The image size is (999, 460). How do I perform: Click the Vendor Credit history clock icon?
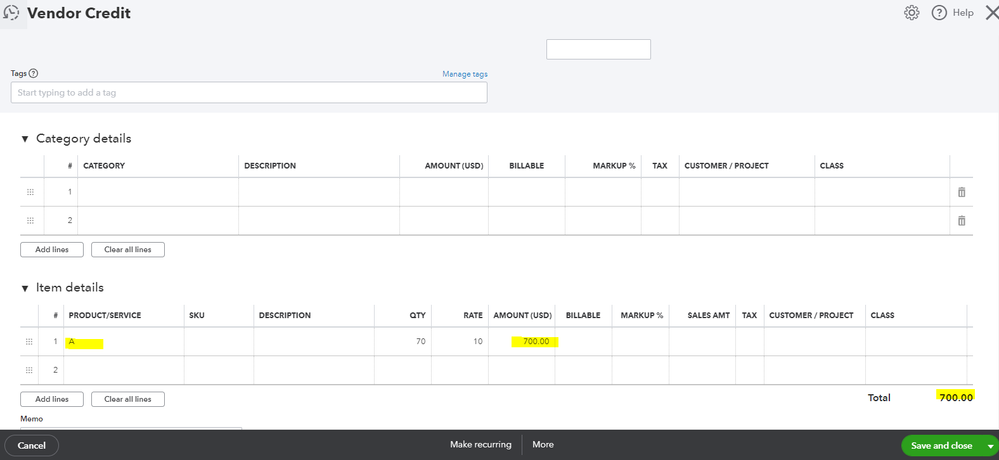12,14
